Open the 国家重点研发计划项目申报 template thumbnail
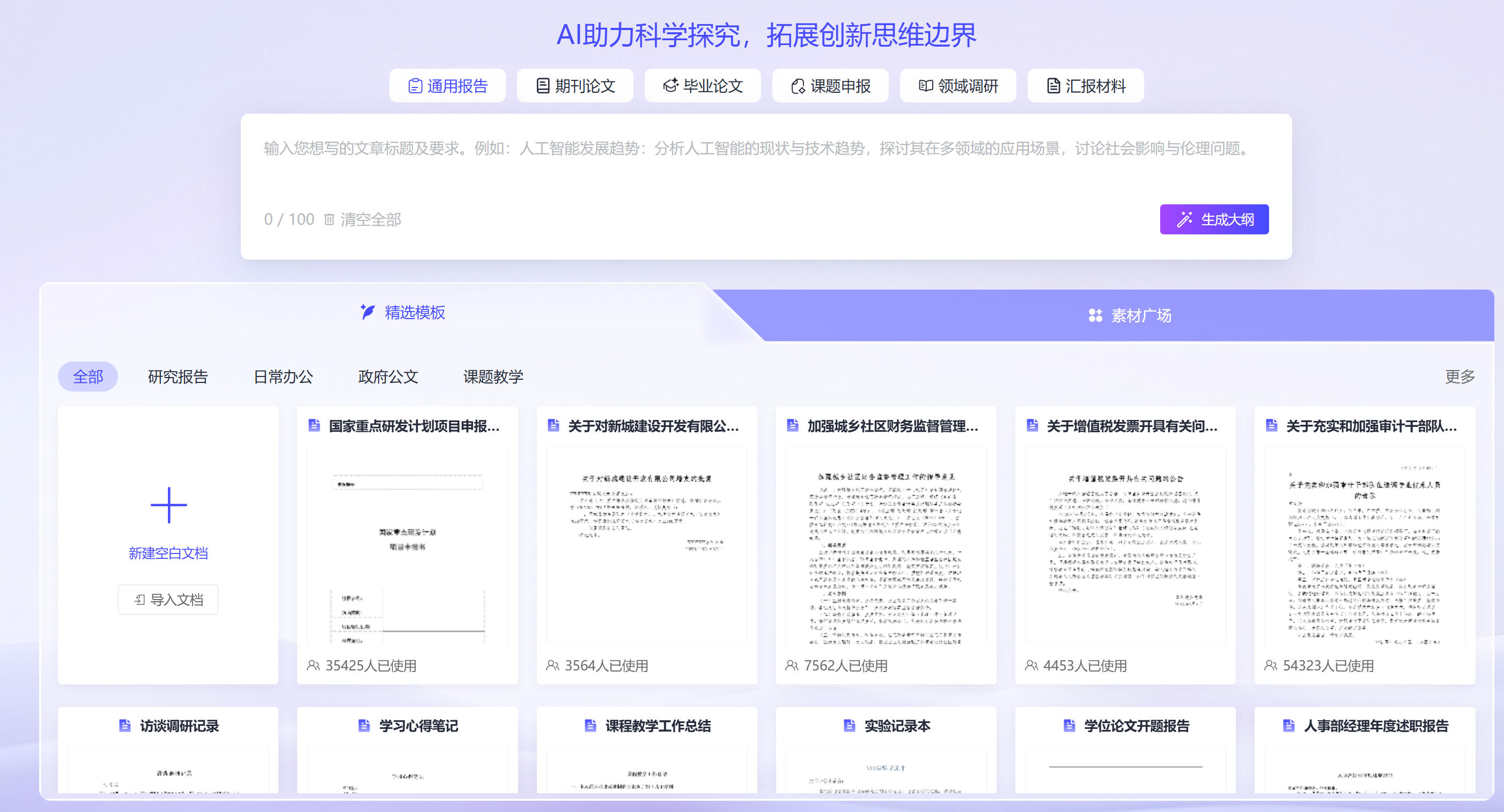 [408, 545]
